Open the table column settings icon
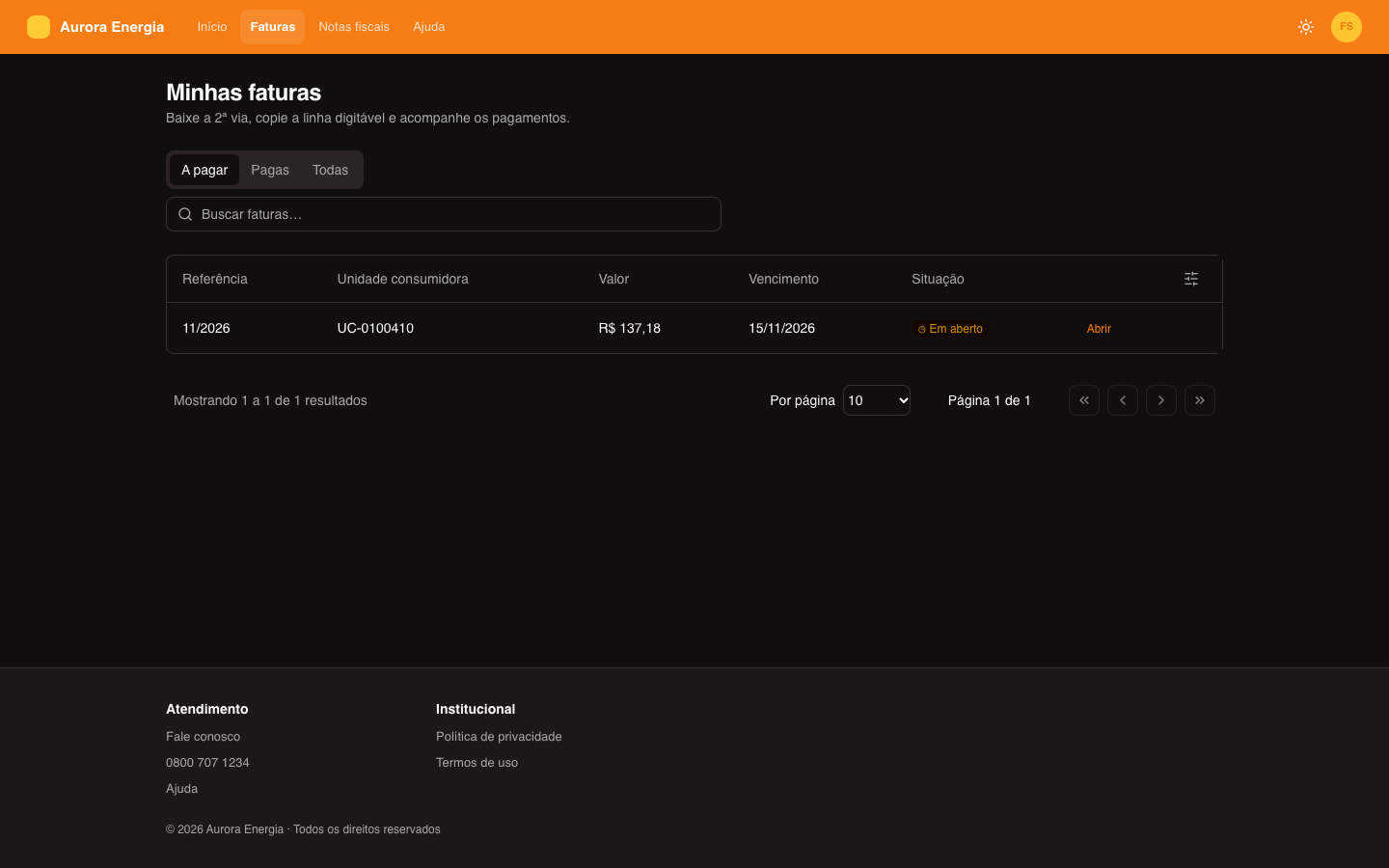This screenshot has width=1389, height=868. (1191, 279)
